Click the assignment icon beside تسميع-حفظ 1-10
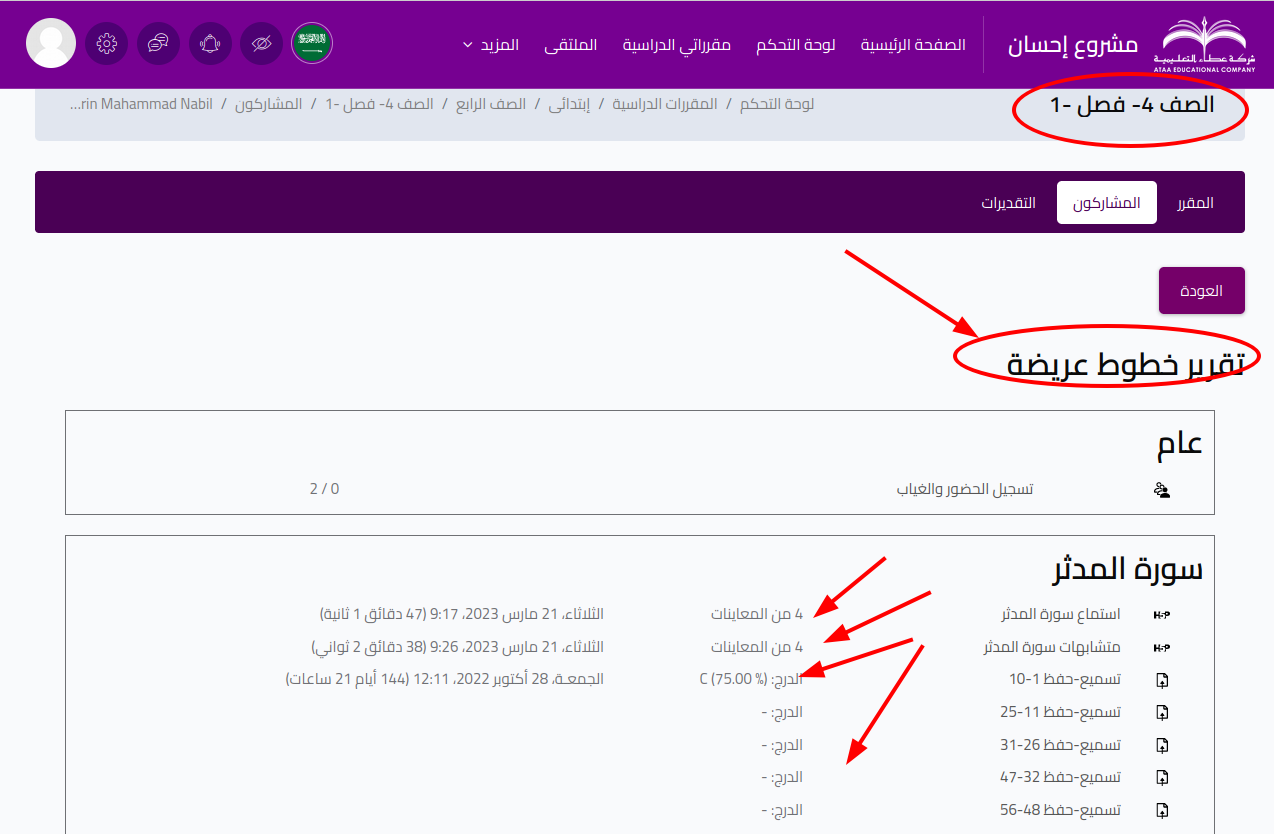This screenshot has width=1274, height=834. (1162, 680)
